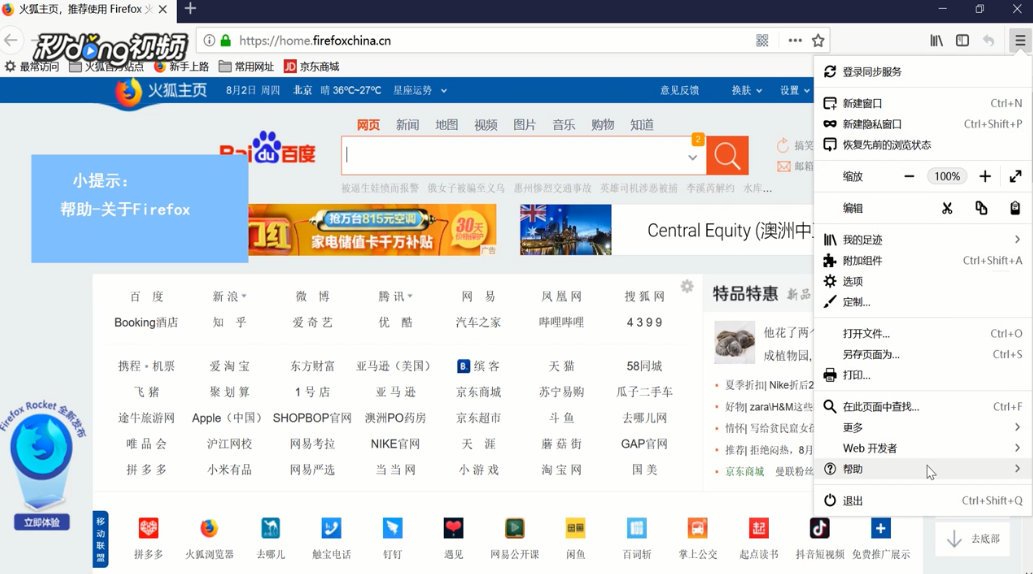Screen dimensions: 1033x574
Task: Choose 新建窗口 menu entry
Action: pos(922,103)
